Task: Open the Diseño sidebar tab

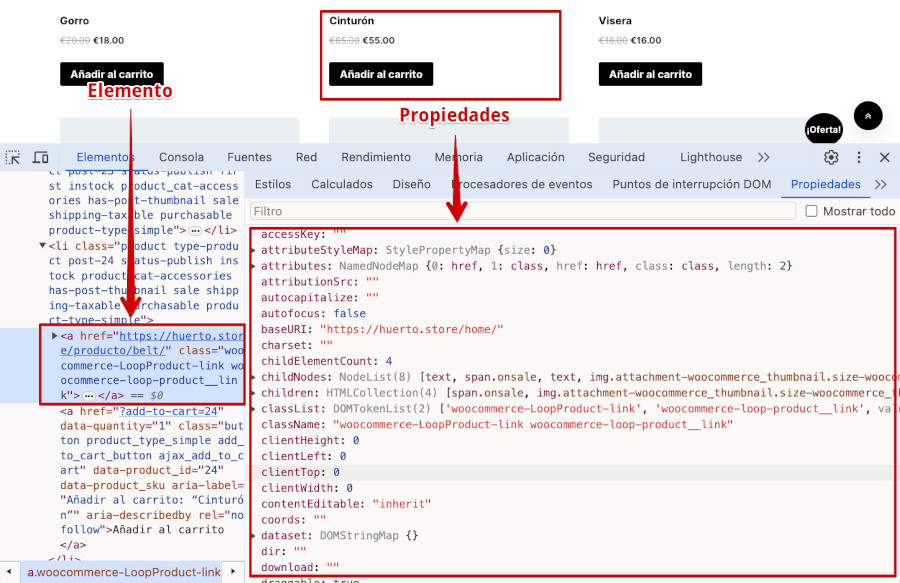Action: (x=412, y=184)
